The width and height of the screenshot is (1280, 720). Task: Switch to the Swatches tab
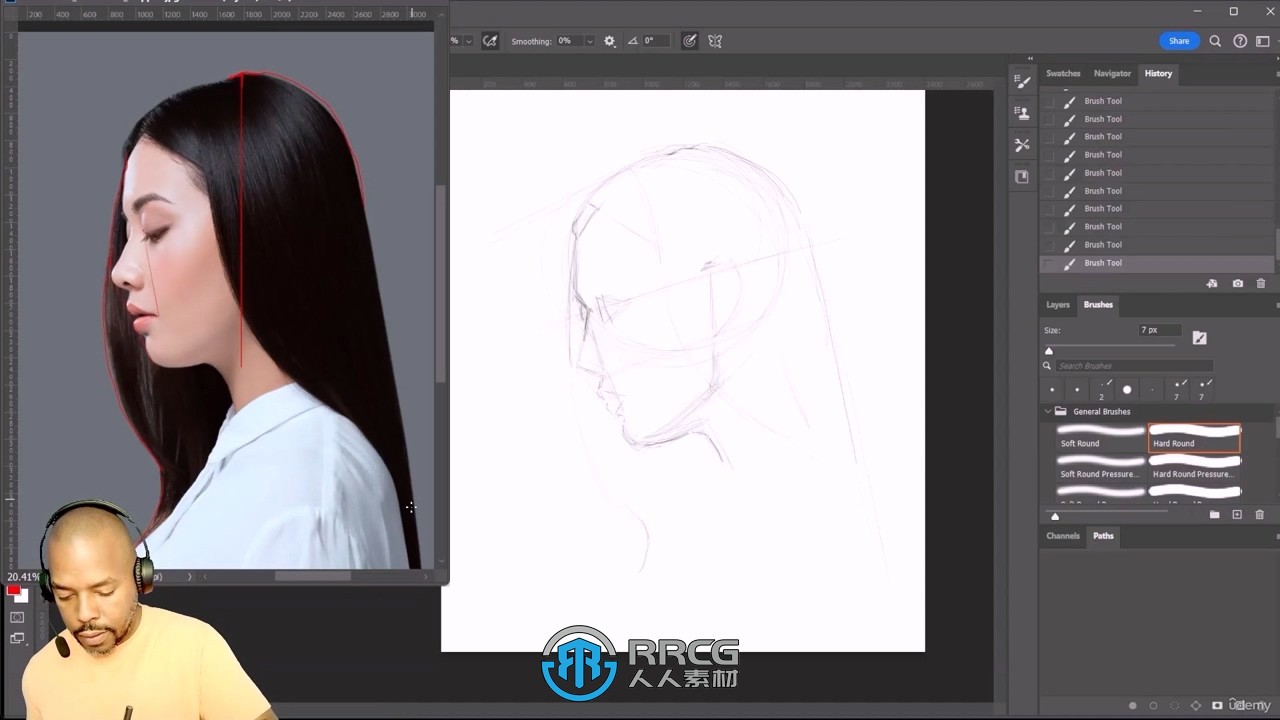(x=1063, y=73)
